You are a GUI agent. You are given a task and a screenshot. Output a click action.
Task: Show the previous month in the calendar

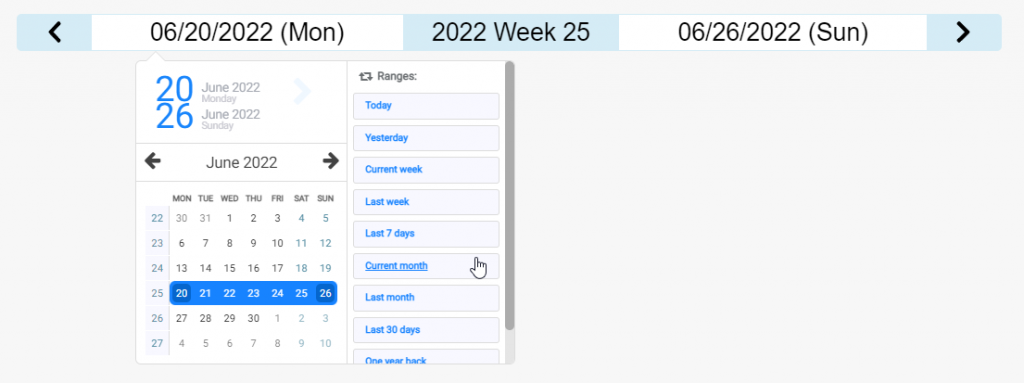(153, 161)
